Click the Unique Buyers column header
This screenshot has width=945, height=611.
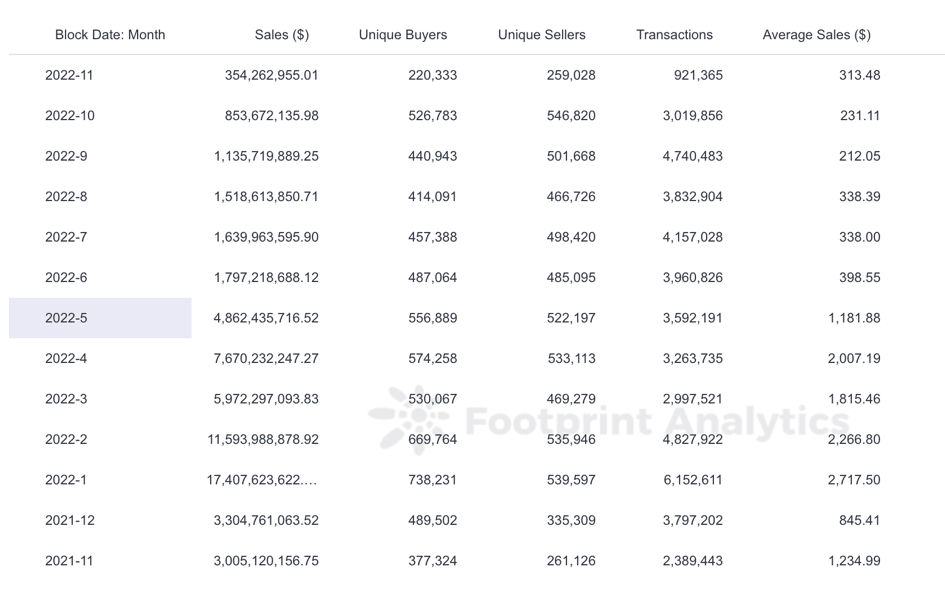point(403,35)
